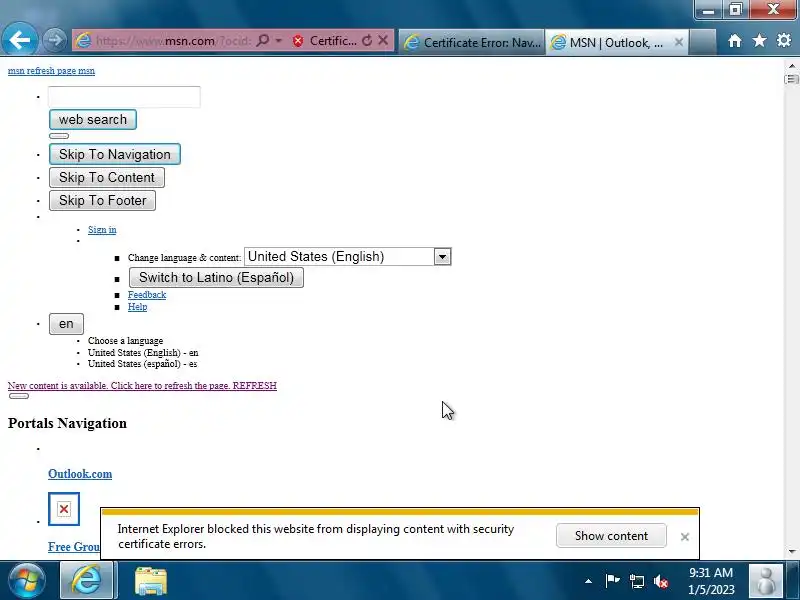
Task: Open the Feedback link
Action: pos(147,295)
